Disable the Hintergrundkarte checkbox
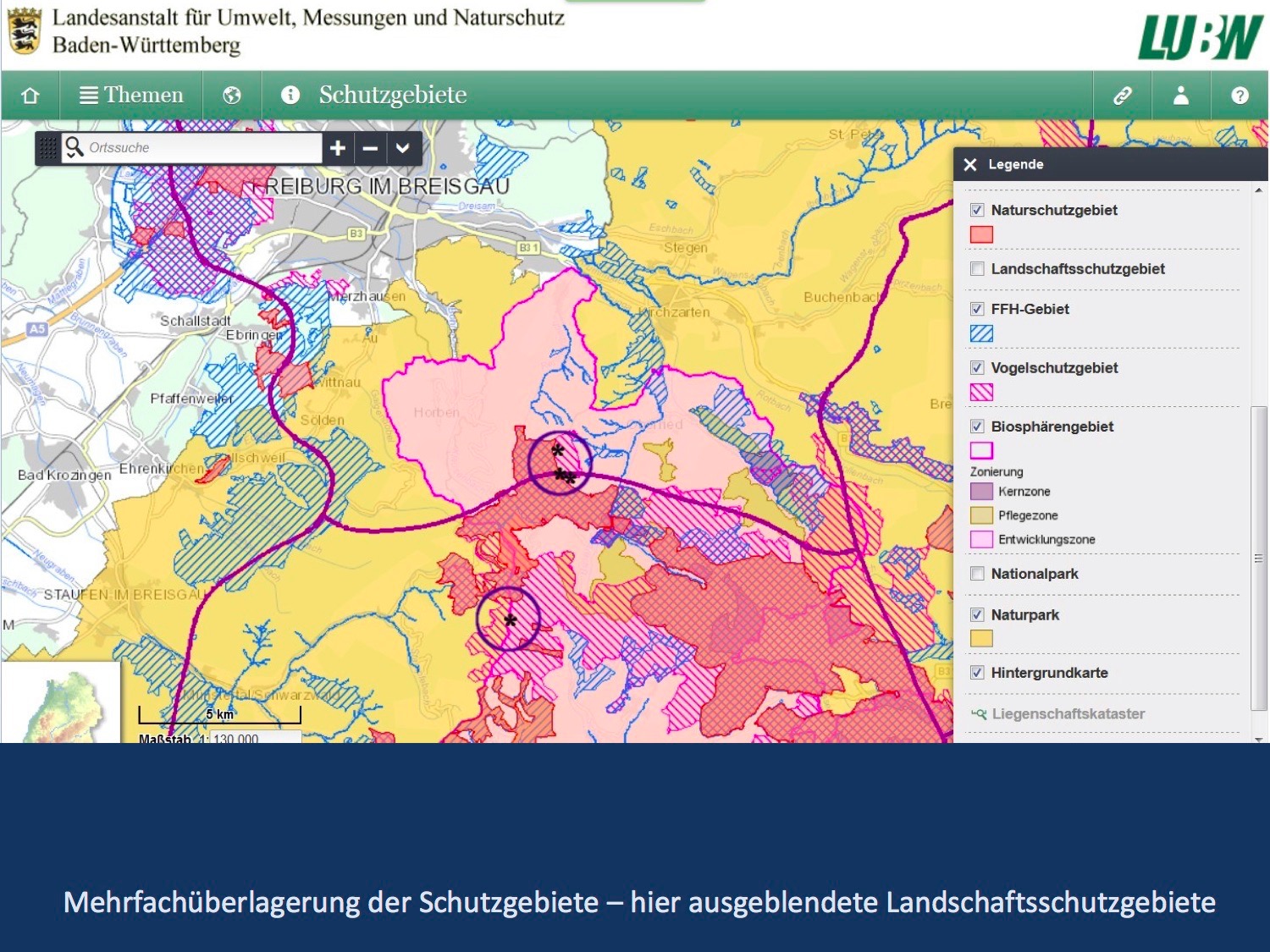 click(977, 673)
